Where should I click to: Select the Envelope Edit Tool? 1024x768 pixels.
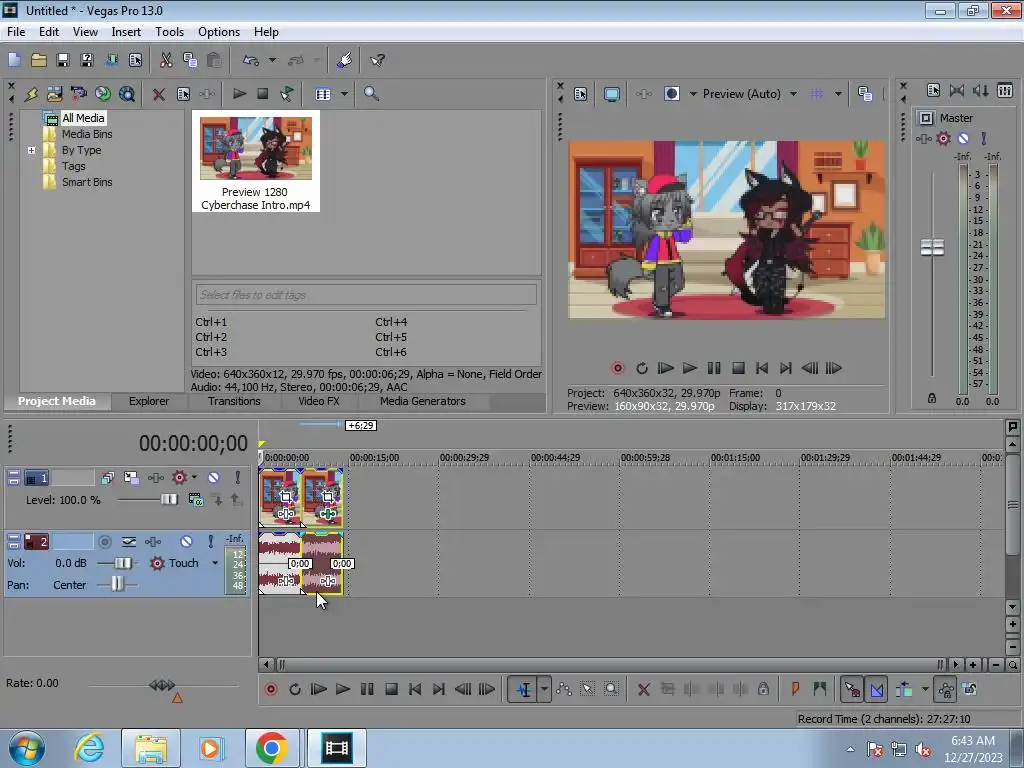564,689
